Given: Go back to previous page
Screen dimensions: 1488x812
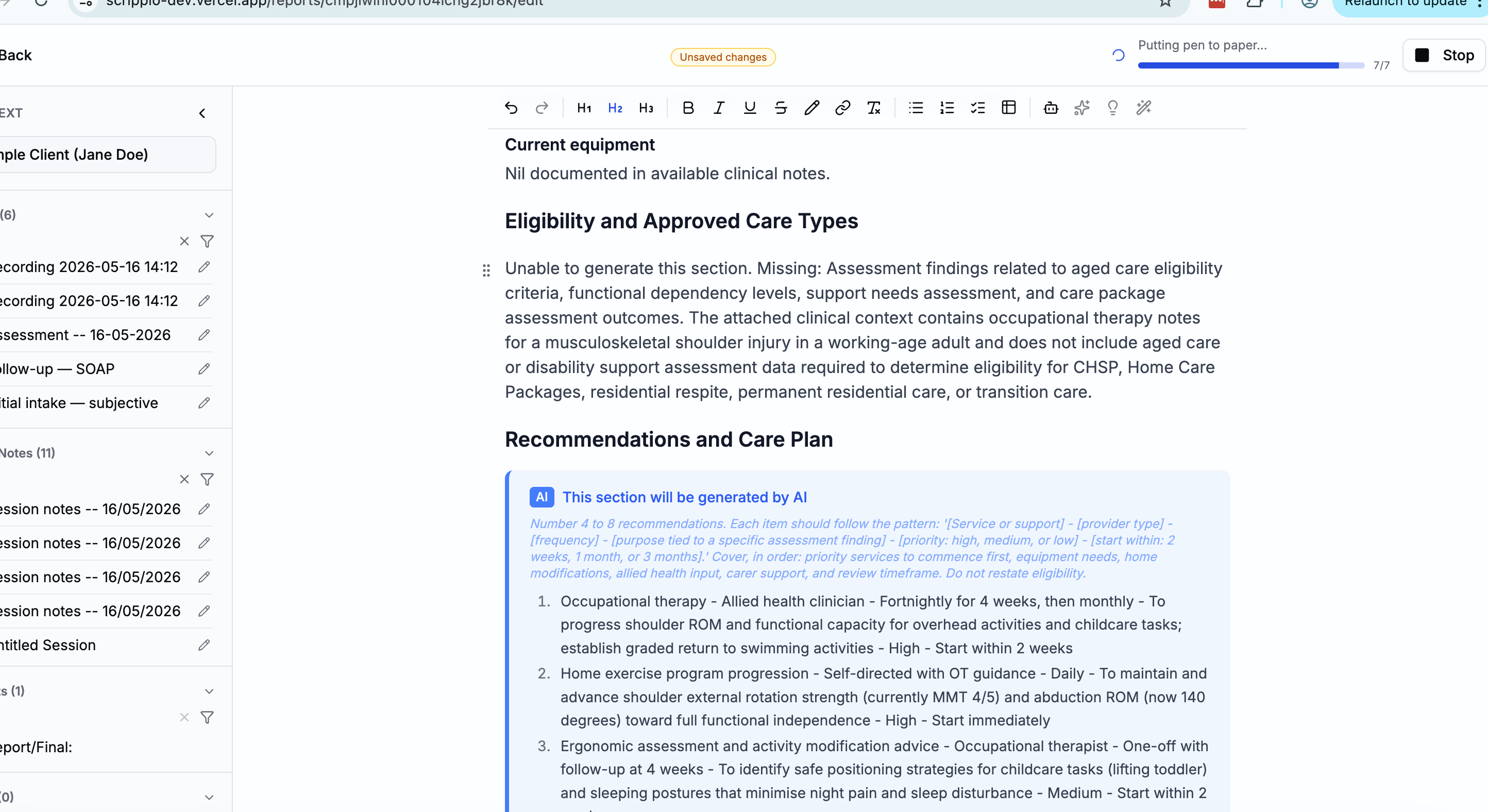Looking at the screenshot, I should [15, 56].
